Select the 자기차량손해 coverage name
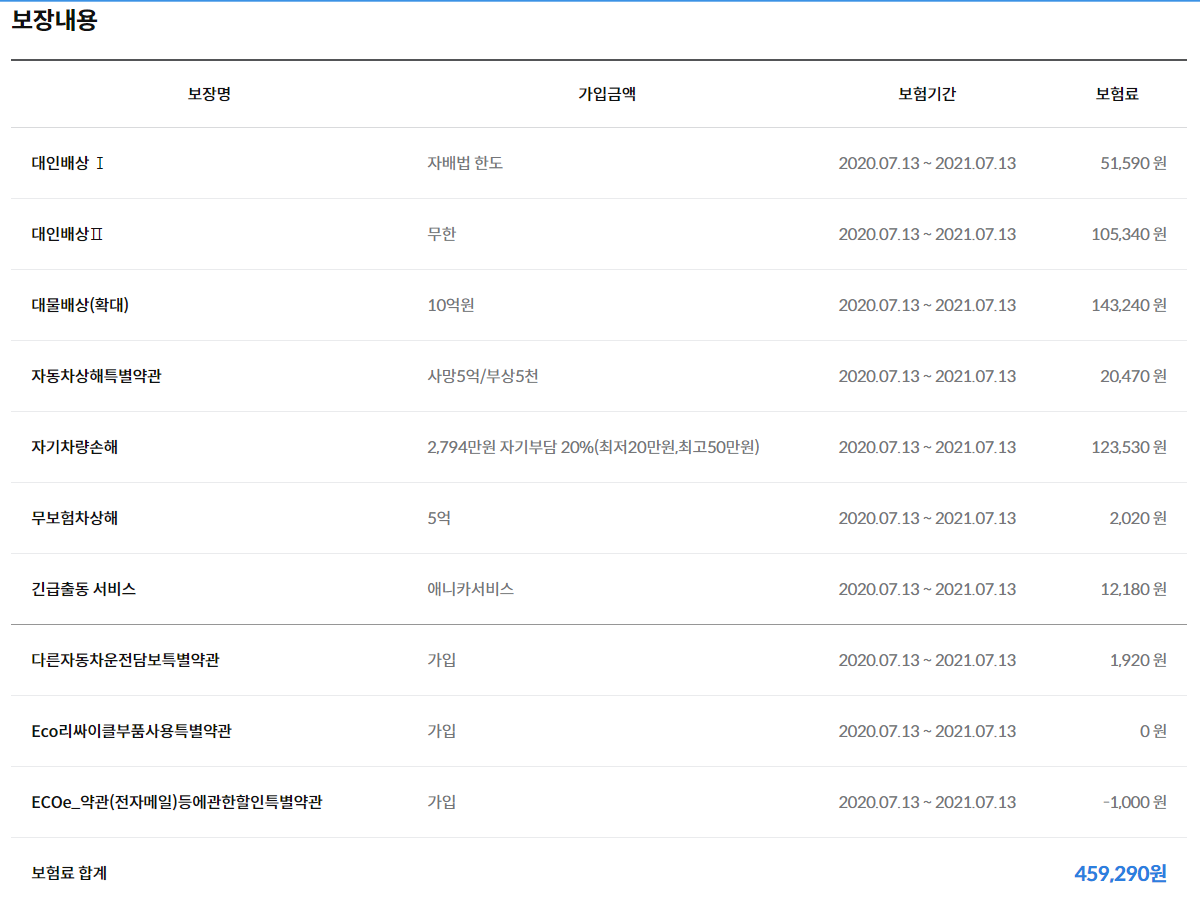 [x=75, y=447]
